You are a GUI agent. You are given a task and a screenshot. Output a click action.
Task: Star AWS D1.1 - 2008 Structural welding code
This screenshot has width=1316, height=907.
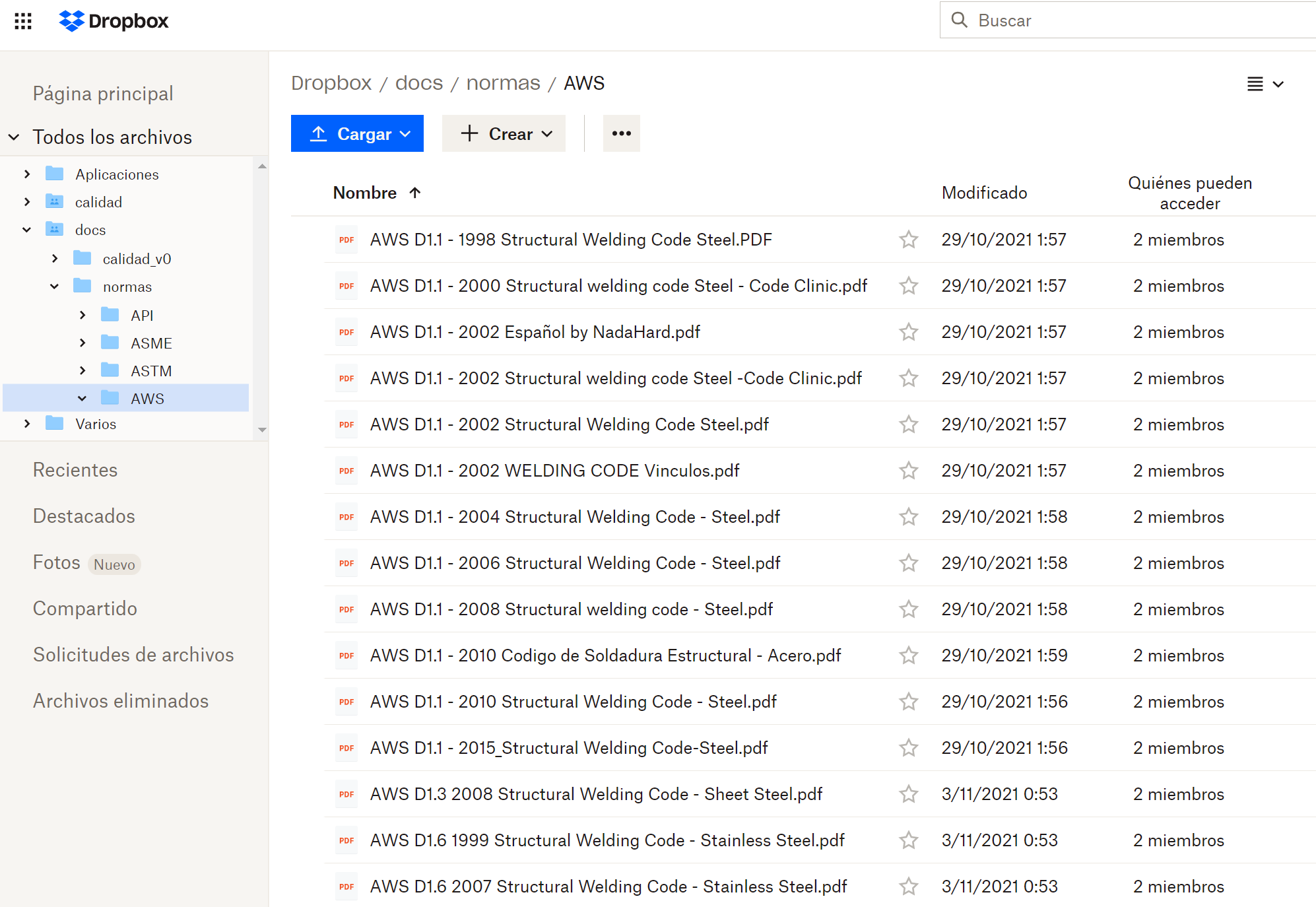coord(909,609)
